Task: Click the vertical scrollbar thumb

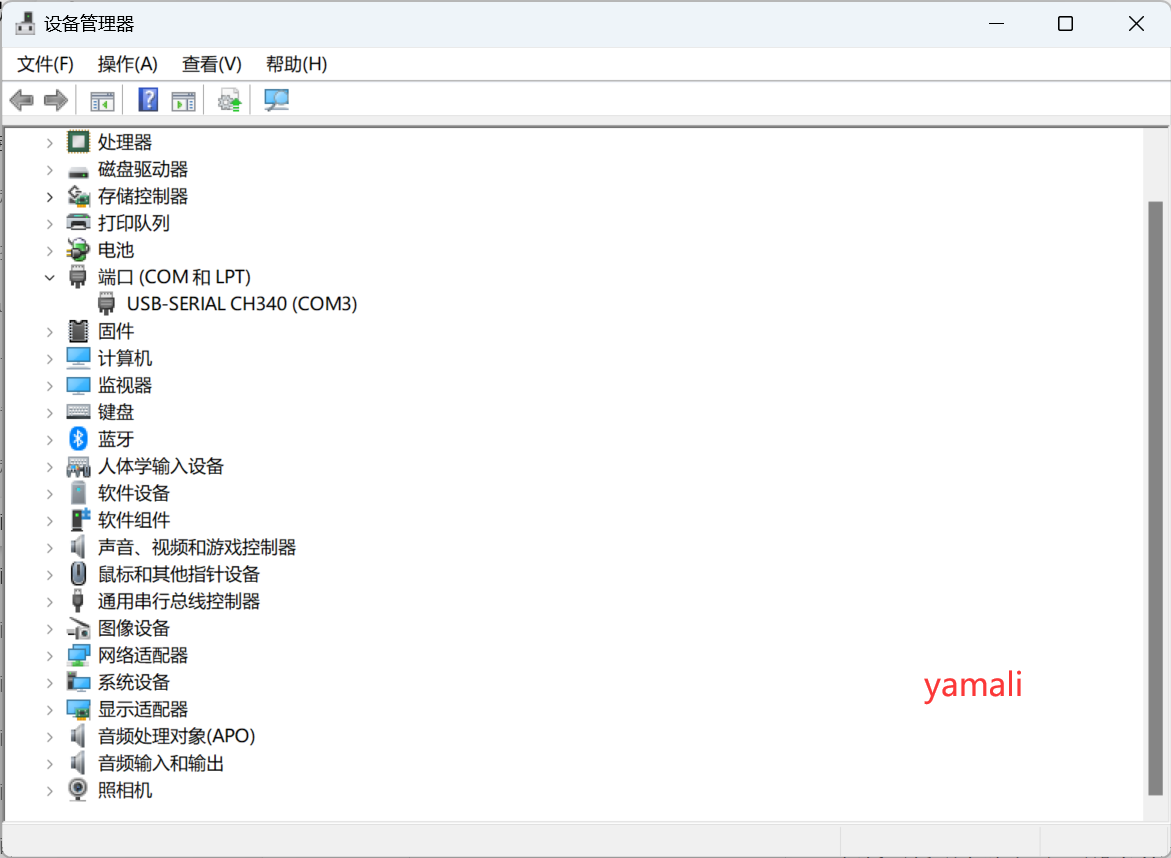Action: [1155, 499]
